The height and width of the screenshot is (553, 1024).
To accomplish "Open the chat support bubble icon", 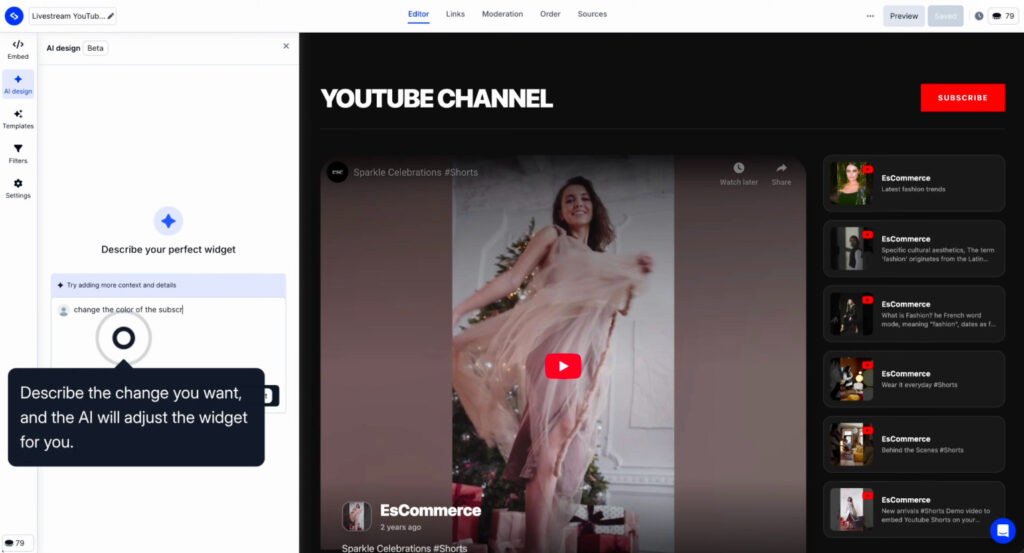I will pyautogui.click(x=1002, y=530).
